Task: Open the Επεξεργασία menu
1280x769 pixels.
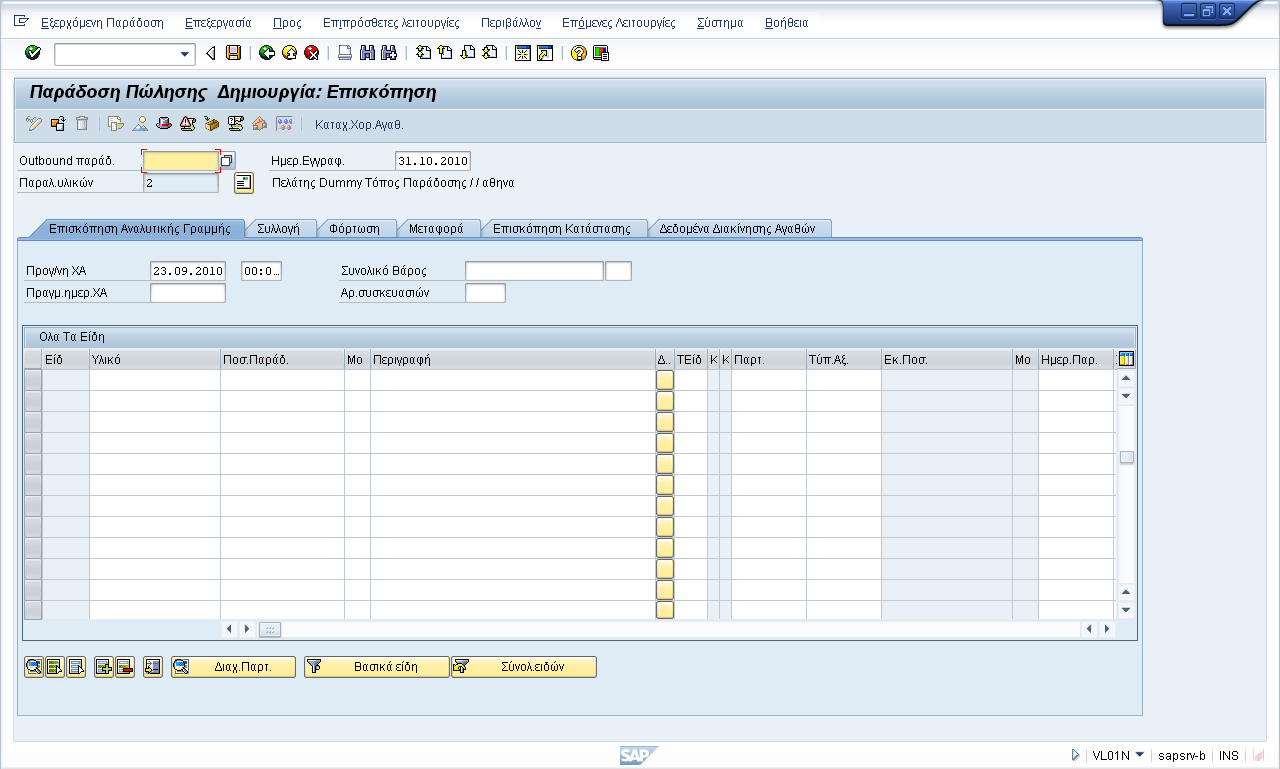Action: [x=218, y=22]
